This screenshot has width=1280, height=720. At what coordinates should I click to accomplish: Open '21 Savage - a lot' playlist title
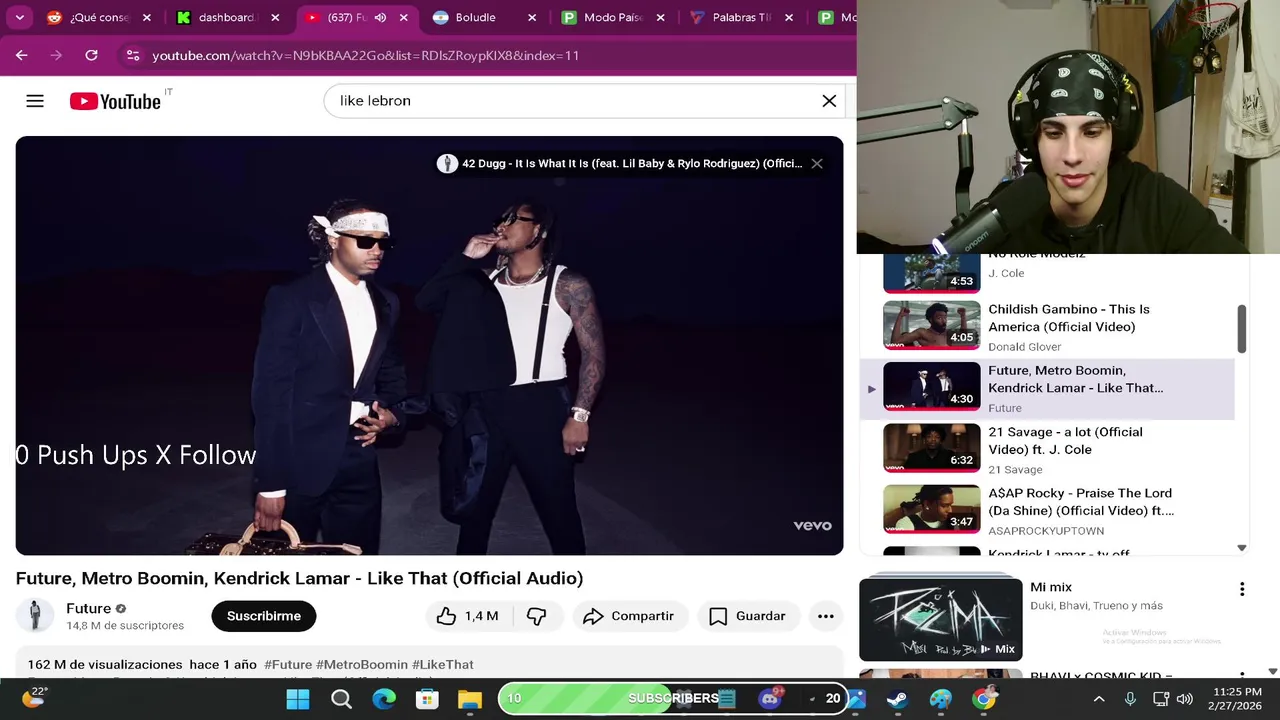coord(1065,441)
